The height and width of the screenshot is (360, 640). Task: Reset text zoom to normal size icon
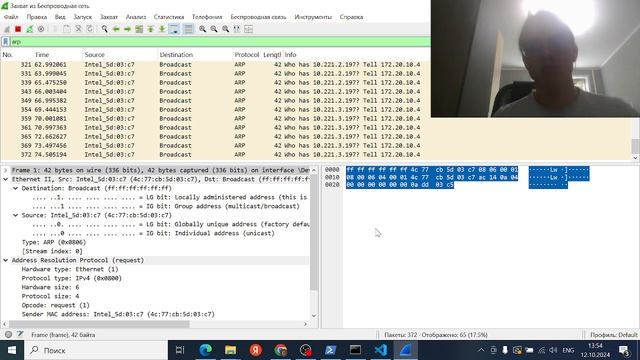(225, 29)
